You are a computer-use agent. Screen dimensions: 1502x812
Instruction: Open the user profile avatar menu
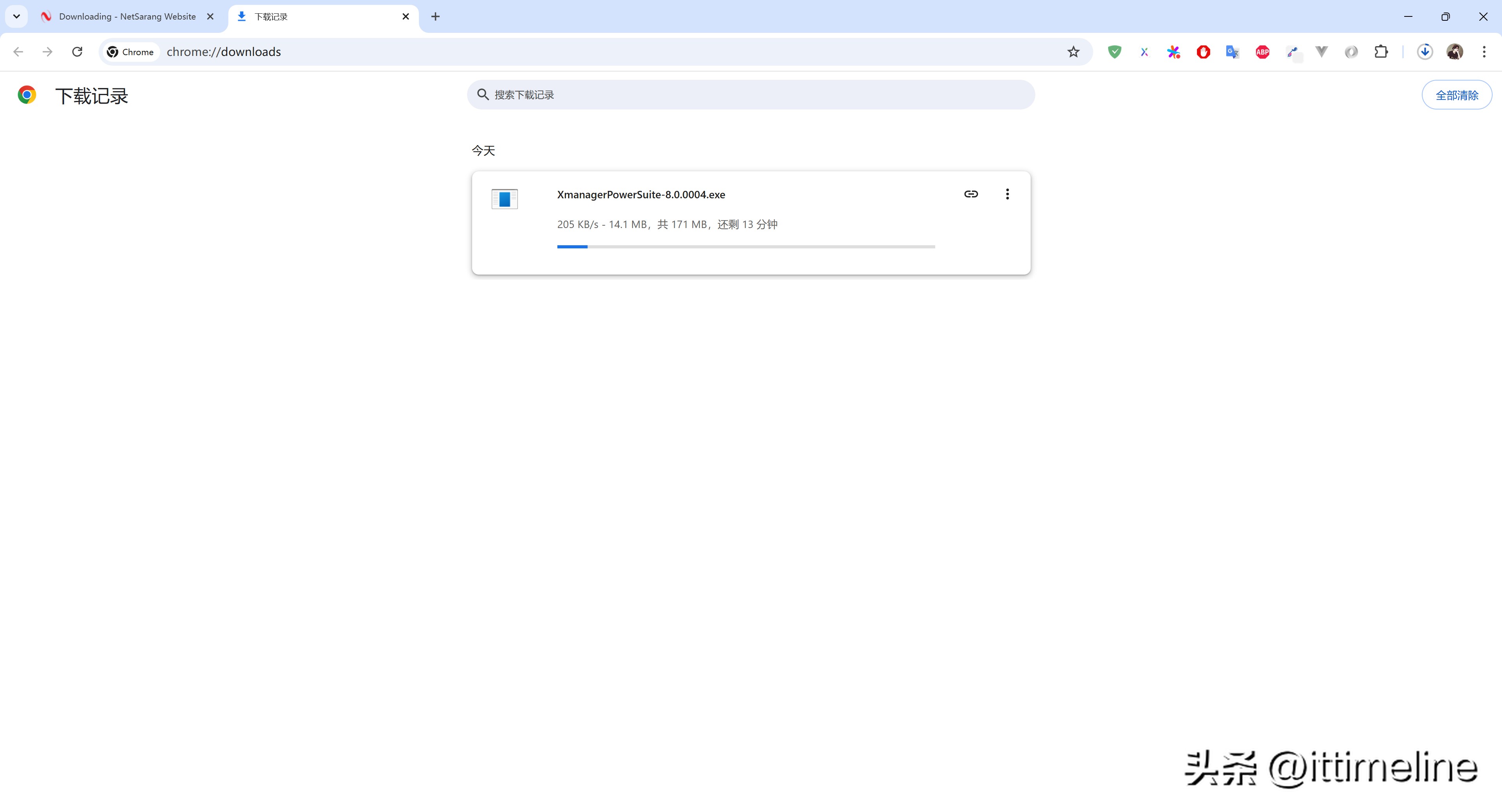(x=1454, y=52)
